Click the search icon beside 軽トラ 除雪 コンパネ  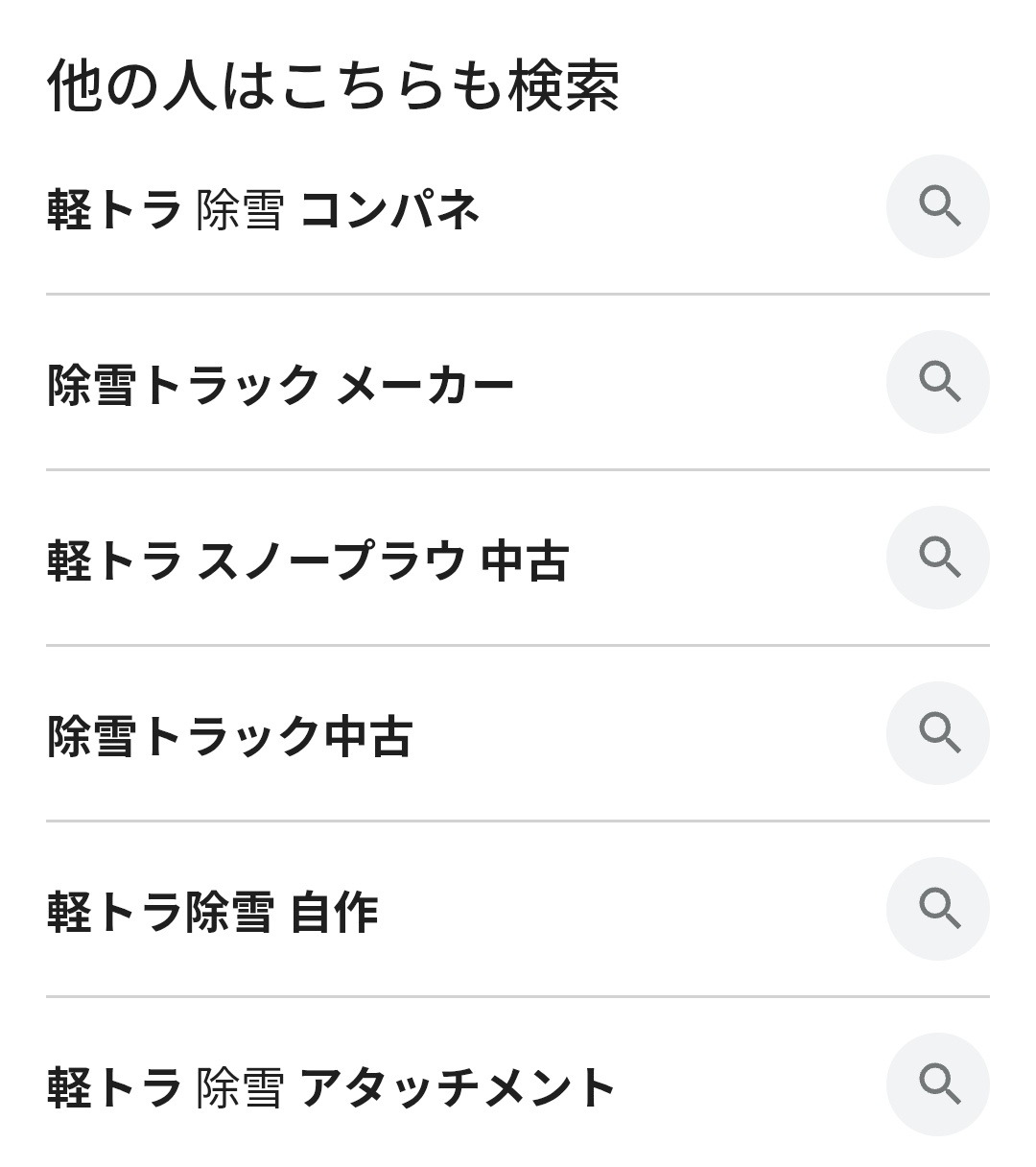pos(937,206)
